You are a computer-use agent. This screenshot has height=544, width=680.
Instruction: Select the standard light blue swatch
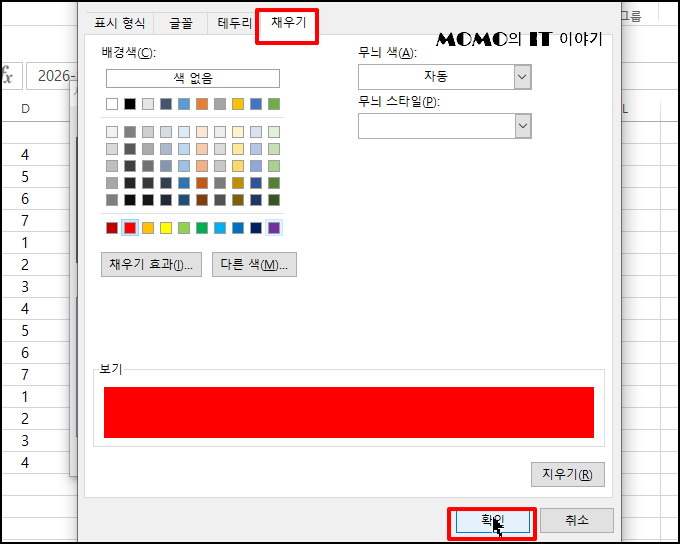pos(220,228)
